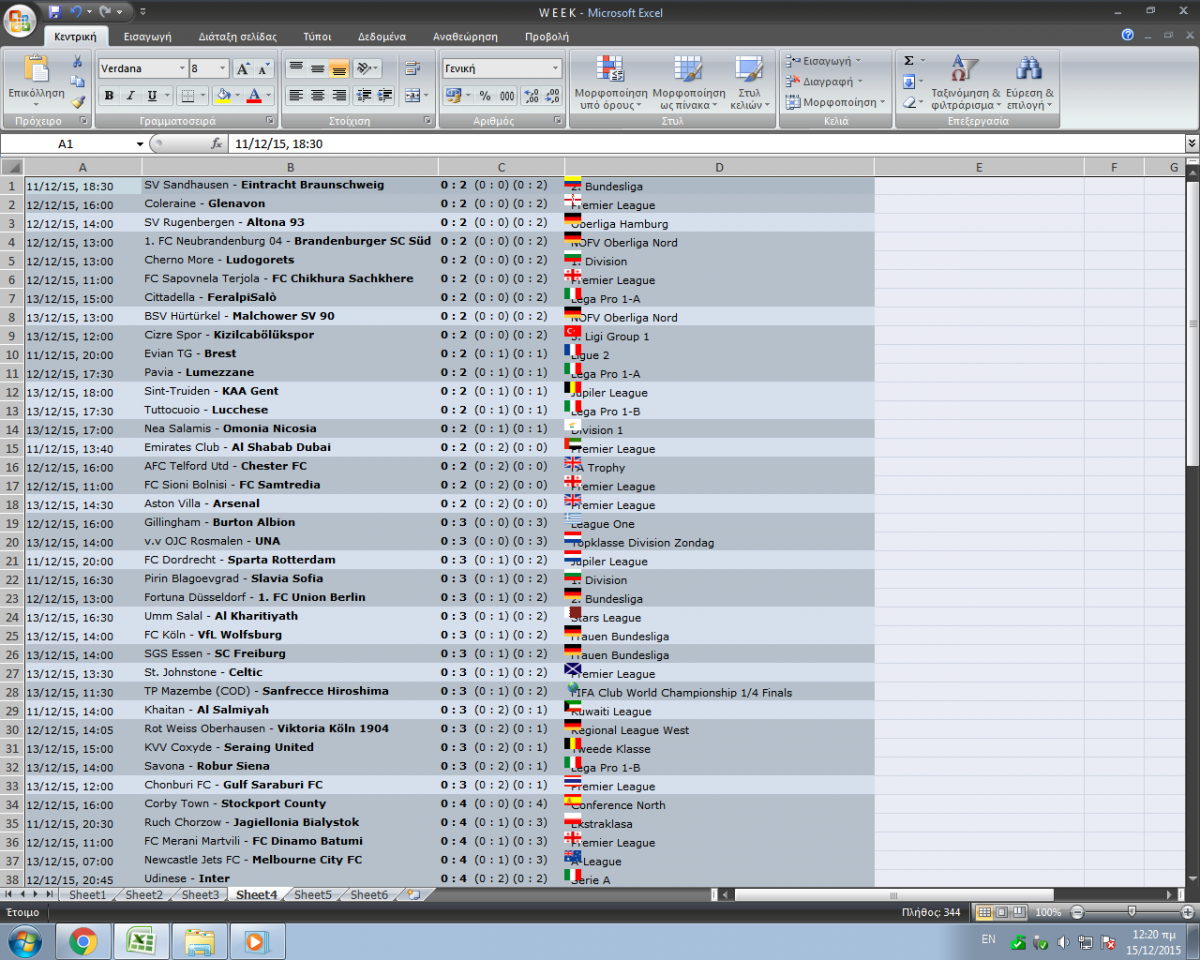Switch to Page Break Preview in status bar
The height and width of the screenshot is (960, 1200).
[1018, 912]
